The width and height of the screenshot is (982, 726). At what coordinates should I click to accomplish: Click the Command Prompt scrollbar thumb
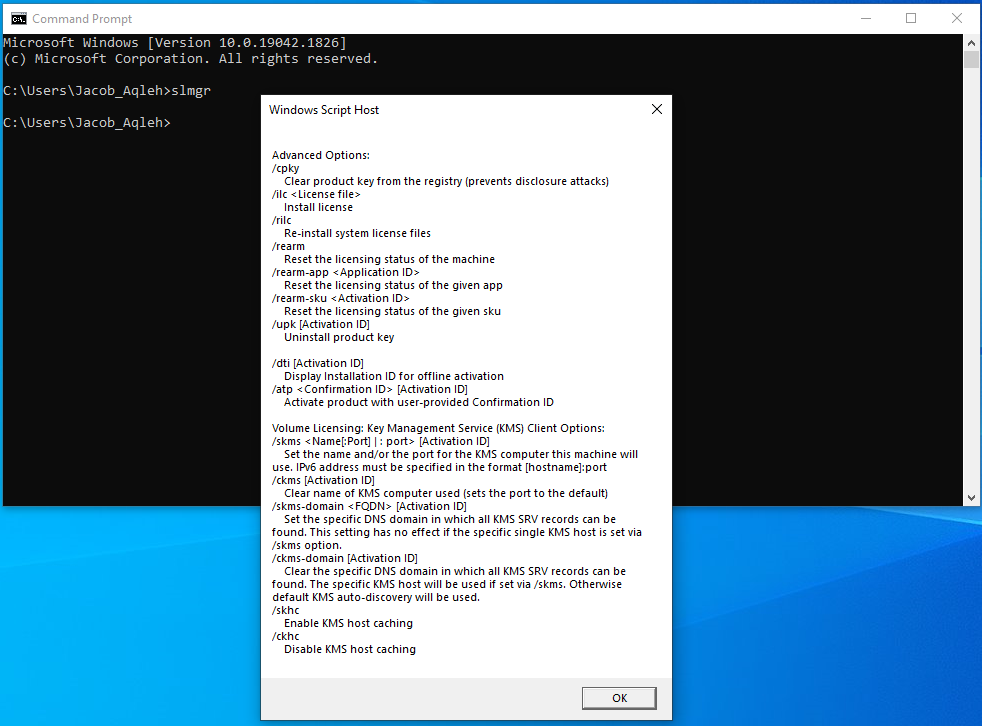pos(971,60)
